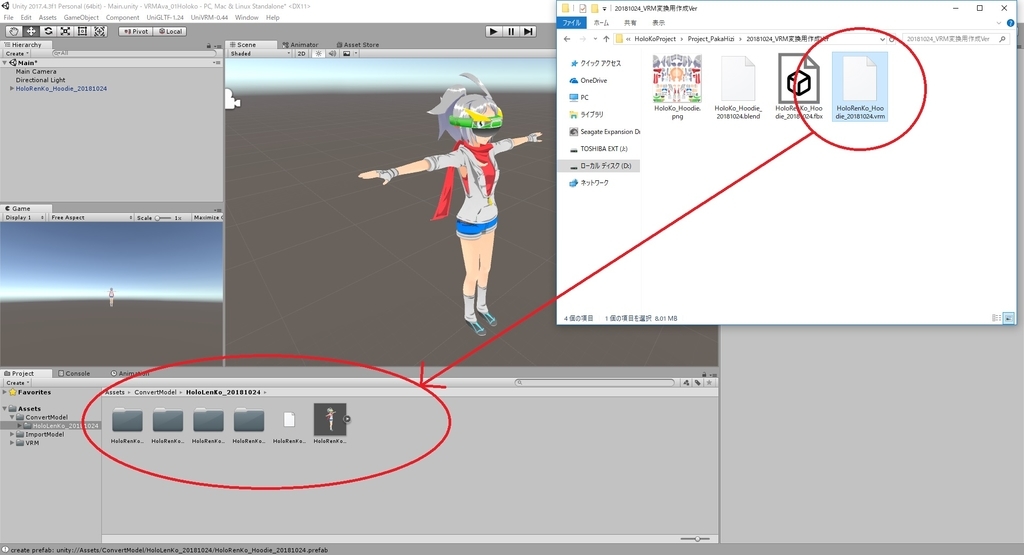This screenshot has height=555, width=1024.
Task: Select the Rotate tool in Unity toolbar
Action: point(48,31)
